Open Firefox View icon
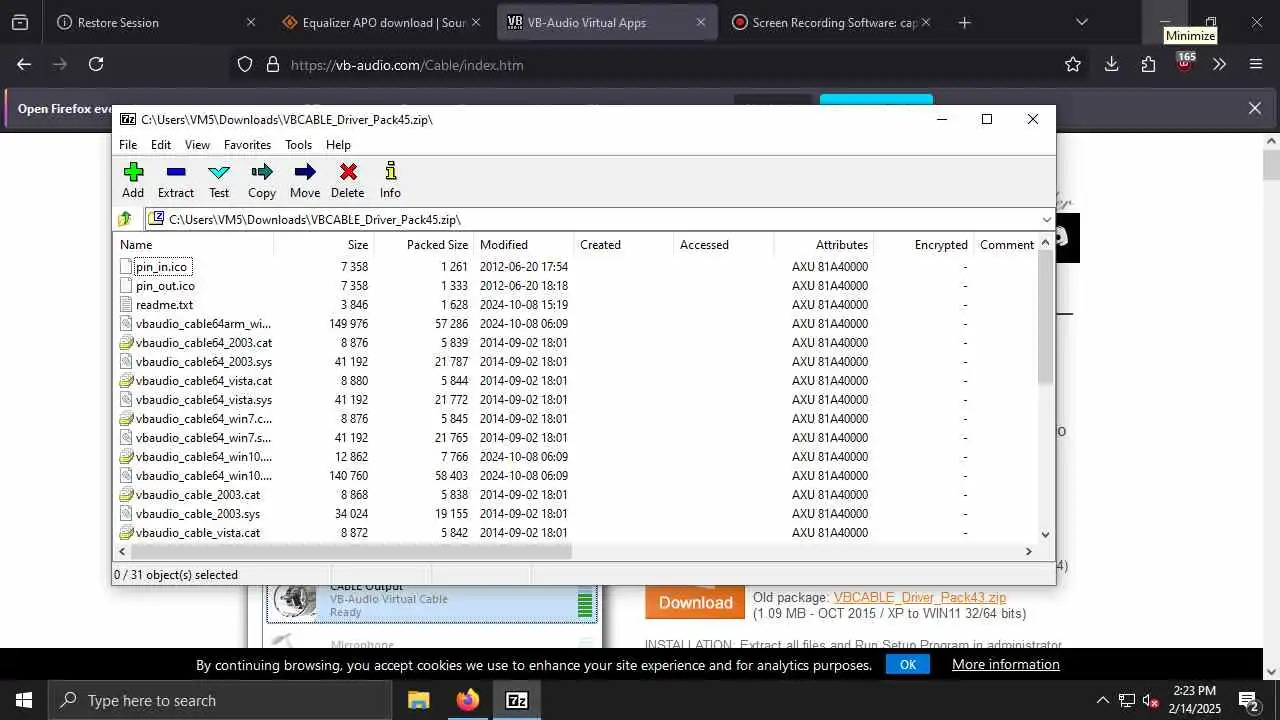 (x=19, y=22)
